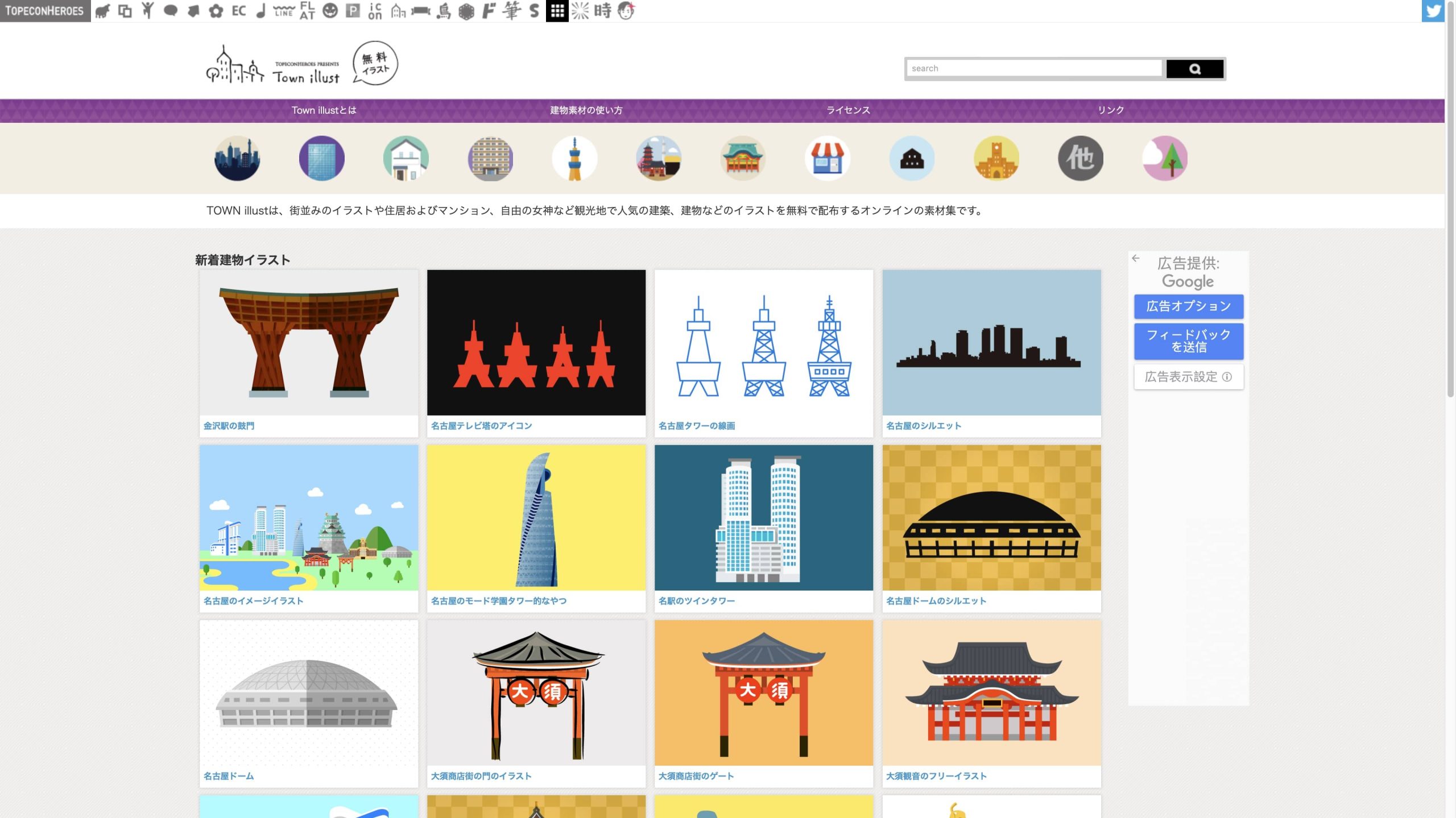This screenshot has width=1456, height=818.
Task: Click the ad panel back arrow
Action: (x=1136, y=258)
